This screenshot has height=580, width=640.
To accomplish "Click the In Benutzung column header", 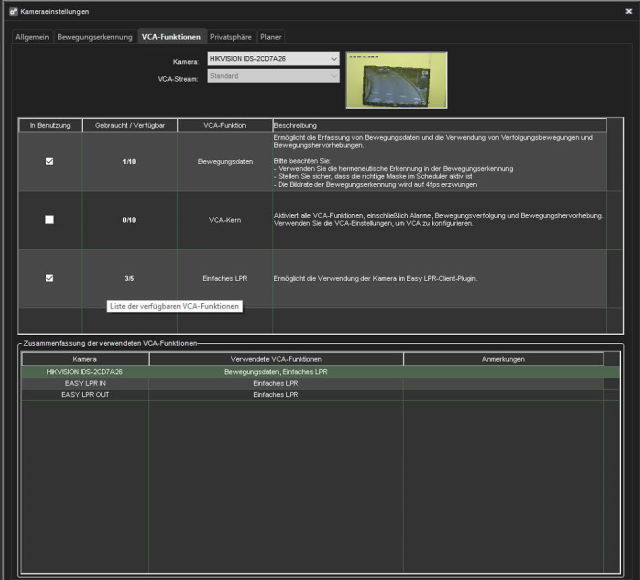I will pos(50,125).
